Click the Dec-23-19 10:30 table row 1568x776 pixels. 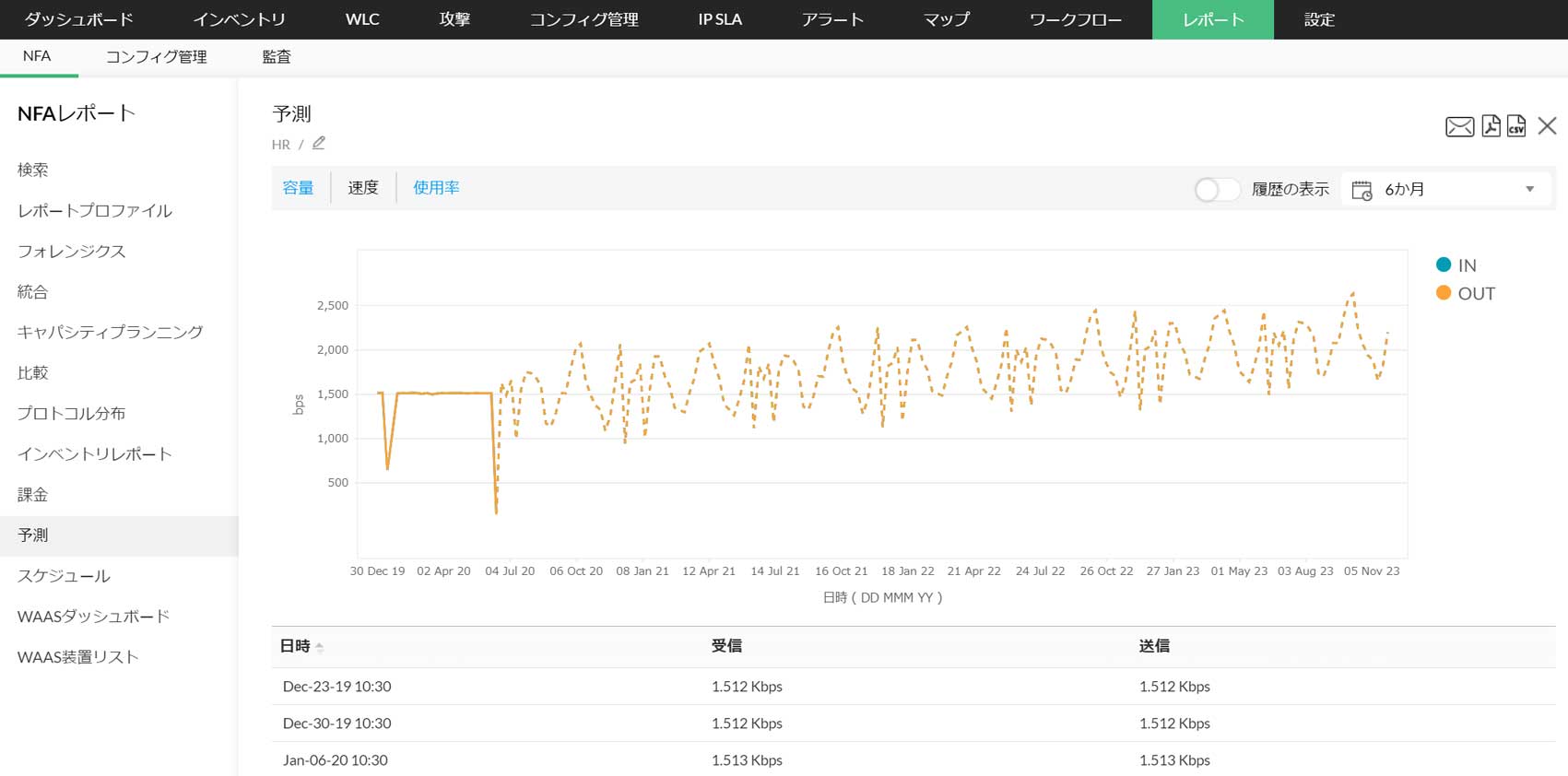[x=336, y=687]
